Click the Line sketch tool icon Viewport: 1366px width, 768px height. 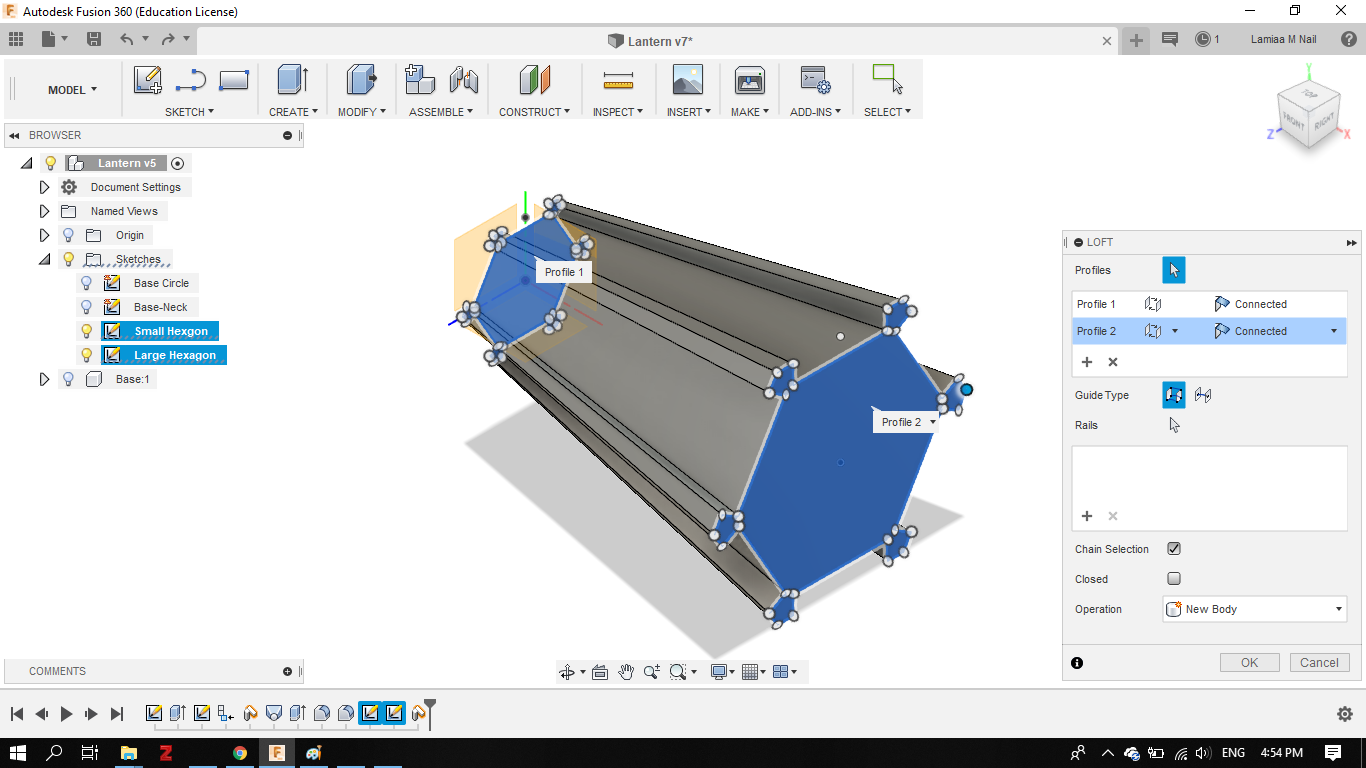pyautogui.click(x=191, y=80)
